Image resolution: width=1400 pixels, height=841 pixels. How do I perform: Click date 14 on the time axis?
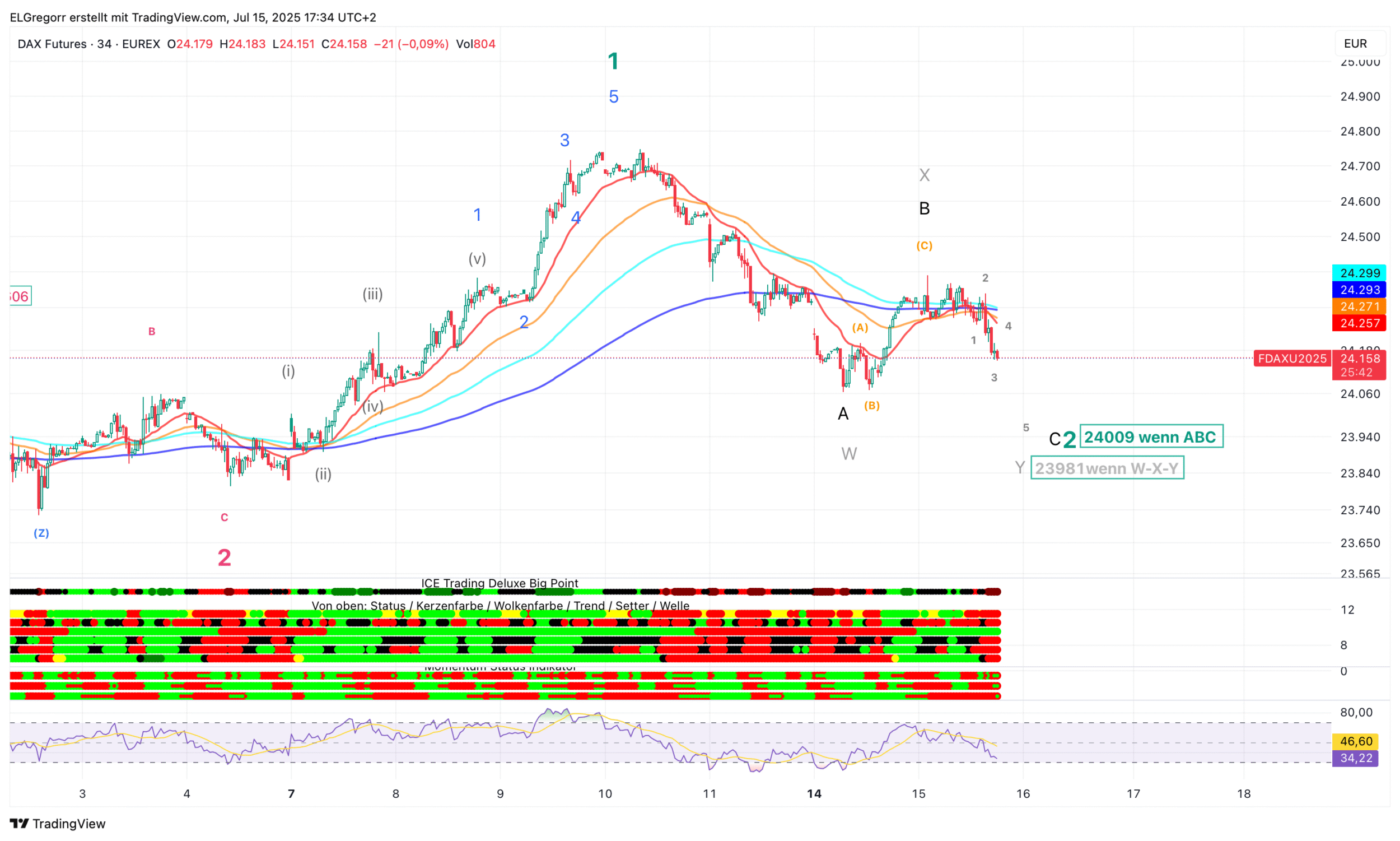coord(814,793)
